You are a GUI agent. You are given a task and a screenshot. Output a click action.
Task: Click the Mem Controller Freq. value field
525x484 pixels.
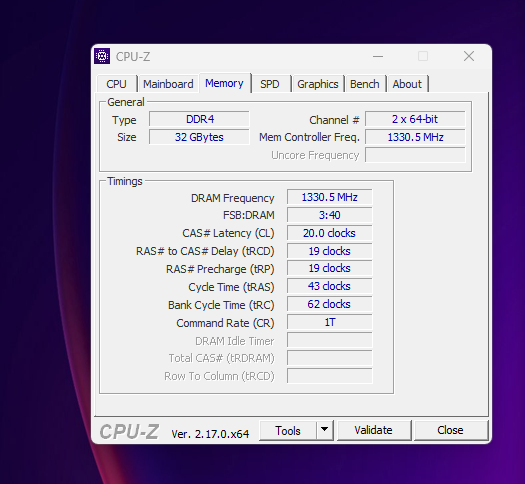click(415, 137)
